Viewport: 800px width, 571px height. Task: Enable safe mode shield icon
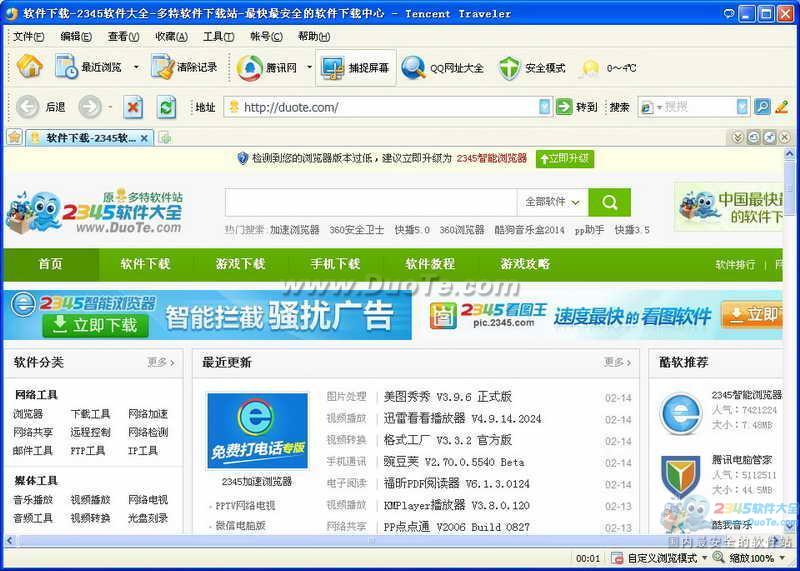click(509, 68)
